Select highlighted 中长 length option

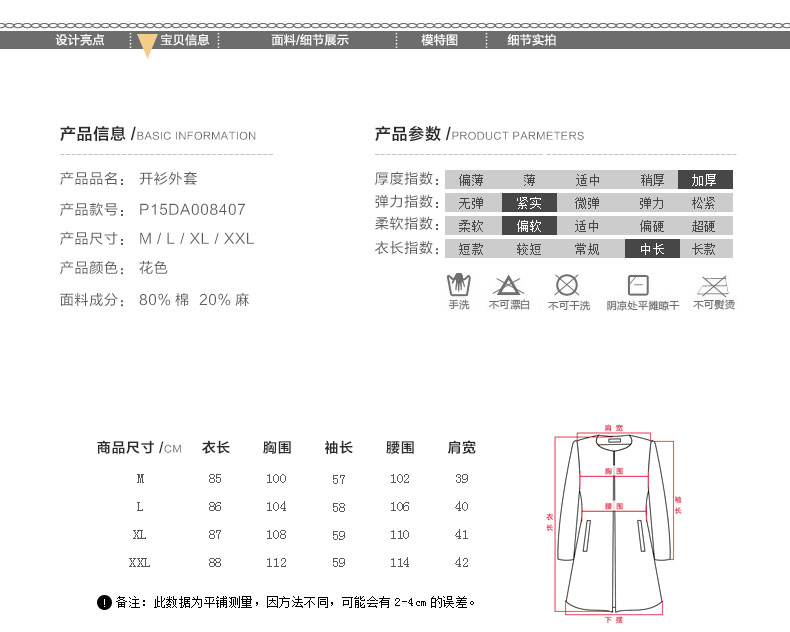pyautogui.click(x=652, y=249)
